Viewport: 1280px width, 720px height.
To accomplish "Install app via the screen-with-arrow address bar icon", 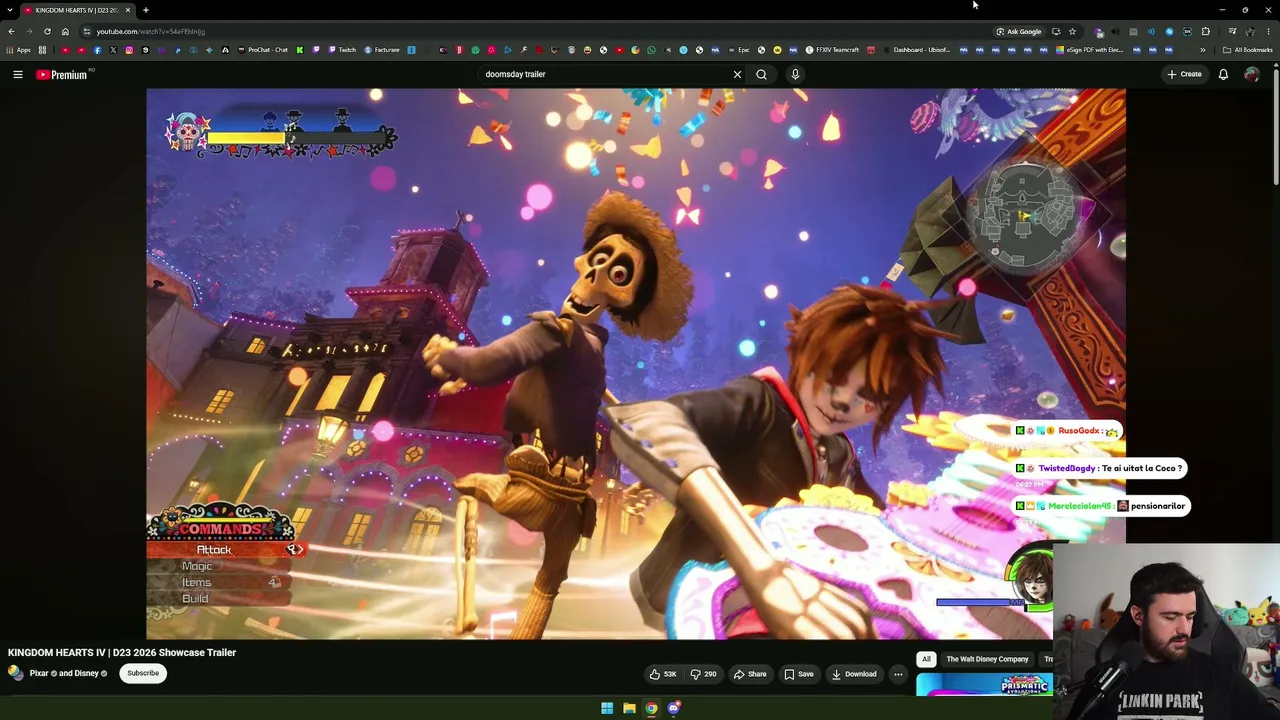I will click(1056, 31).
